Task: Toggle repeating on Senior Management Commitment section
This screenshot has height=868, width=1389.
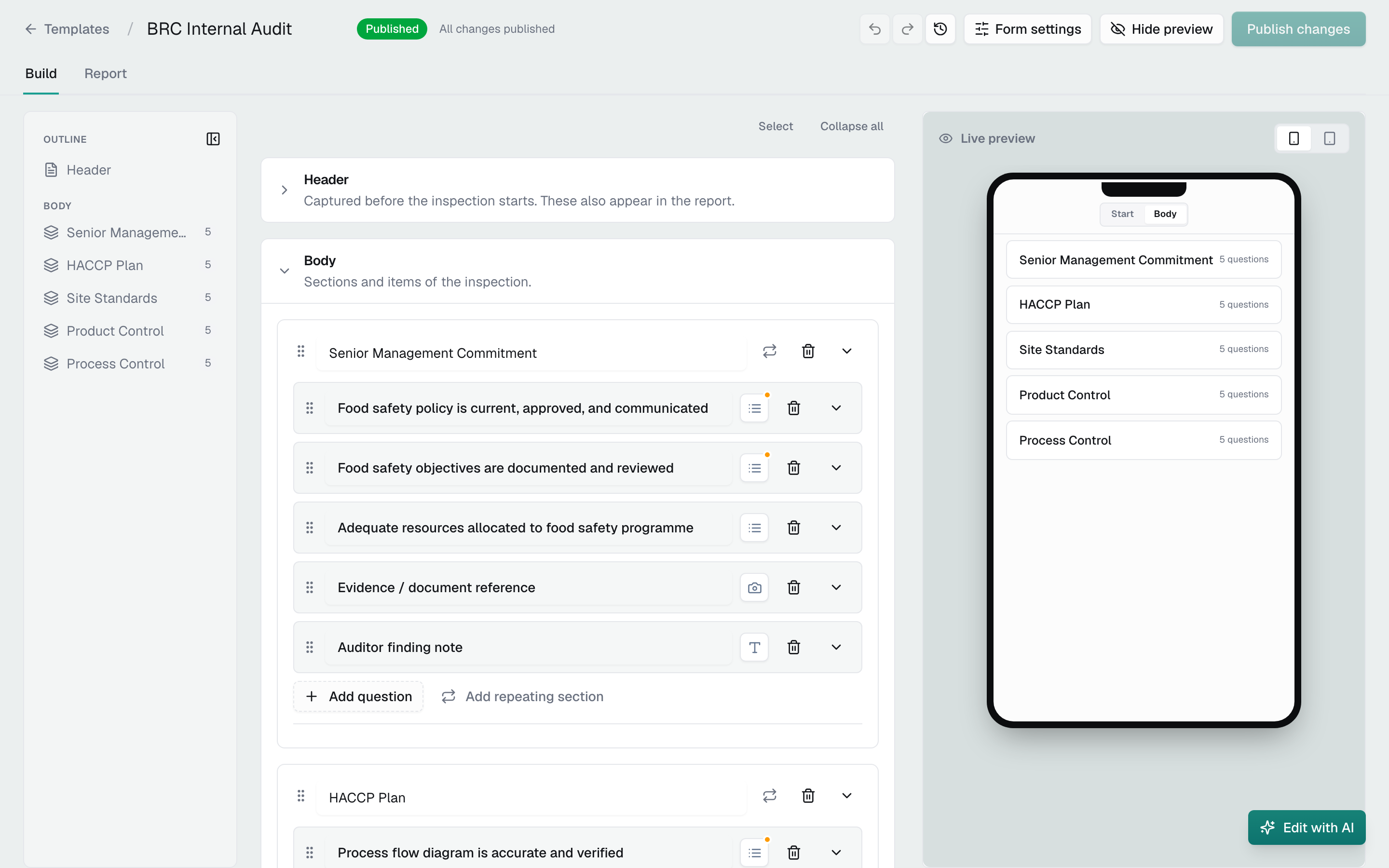Action: pos(770,351)
